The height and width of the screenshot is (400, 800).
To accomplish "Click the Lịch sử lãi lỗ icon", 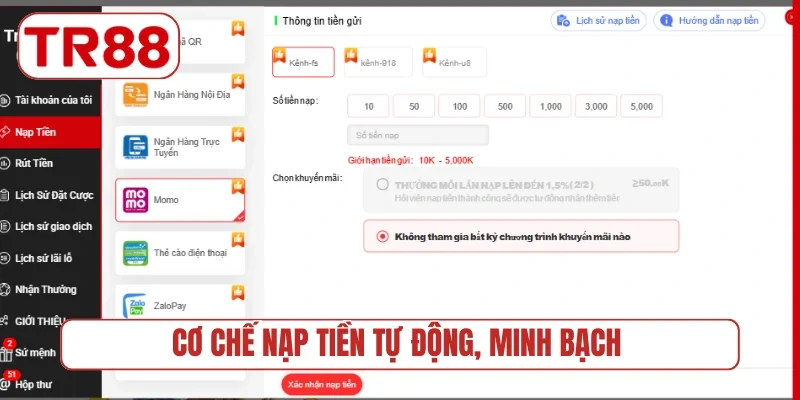I will (5, 259).
